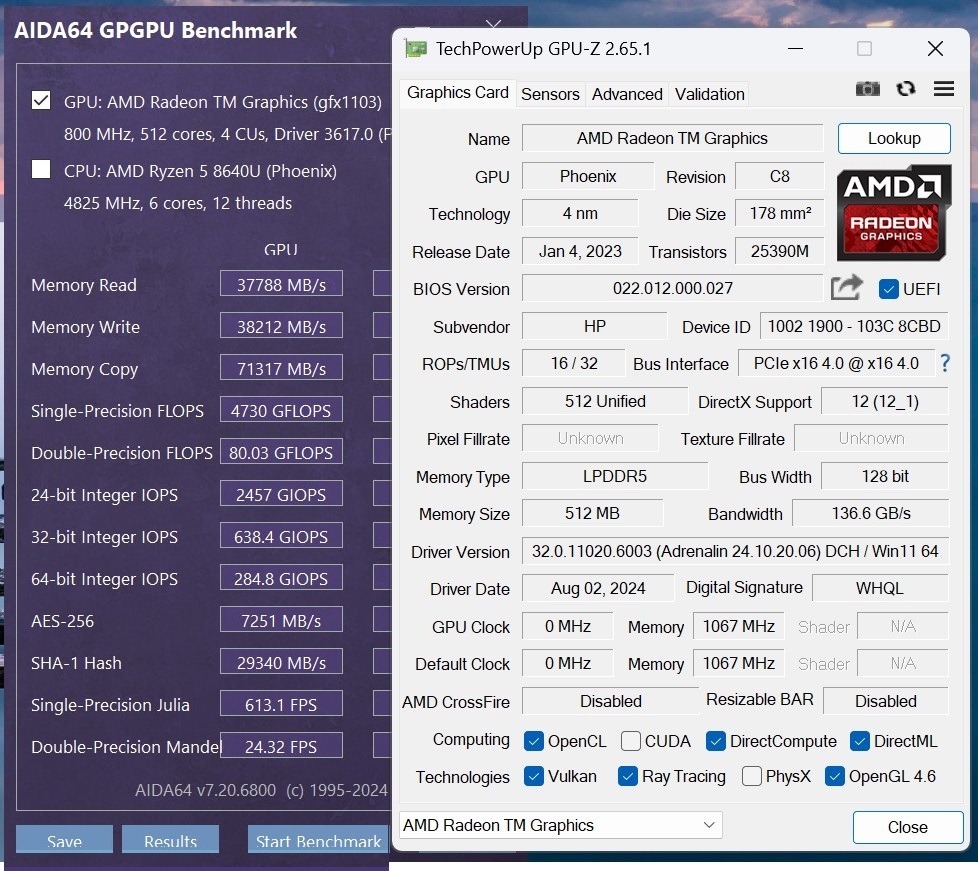Viewport: 978px width, 871px height.
Task: Select the Validation tab
Action: point(709,94)
